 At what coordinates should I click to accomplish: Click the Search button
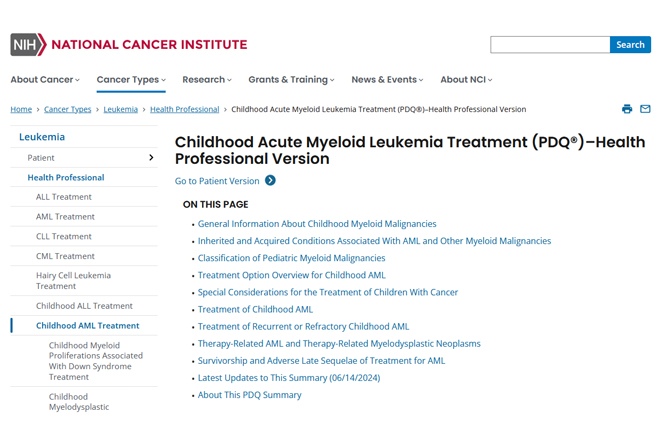coord(630,45)
